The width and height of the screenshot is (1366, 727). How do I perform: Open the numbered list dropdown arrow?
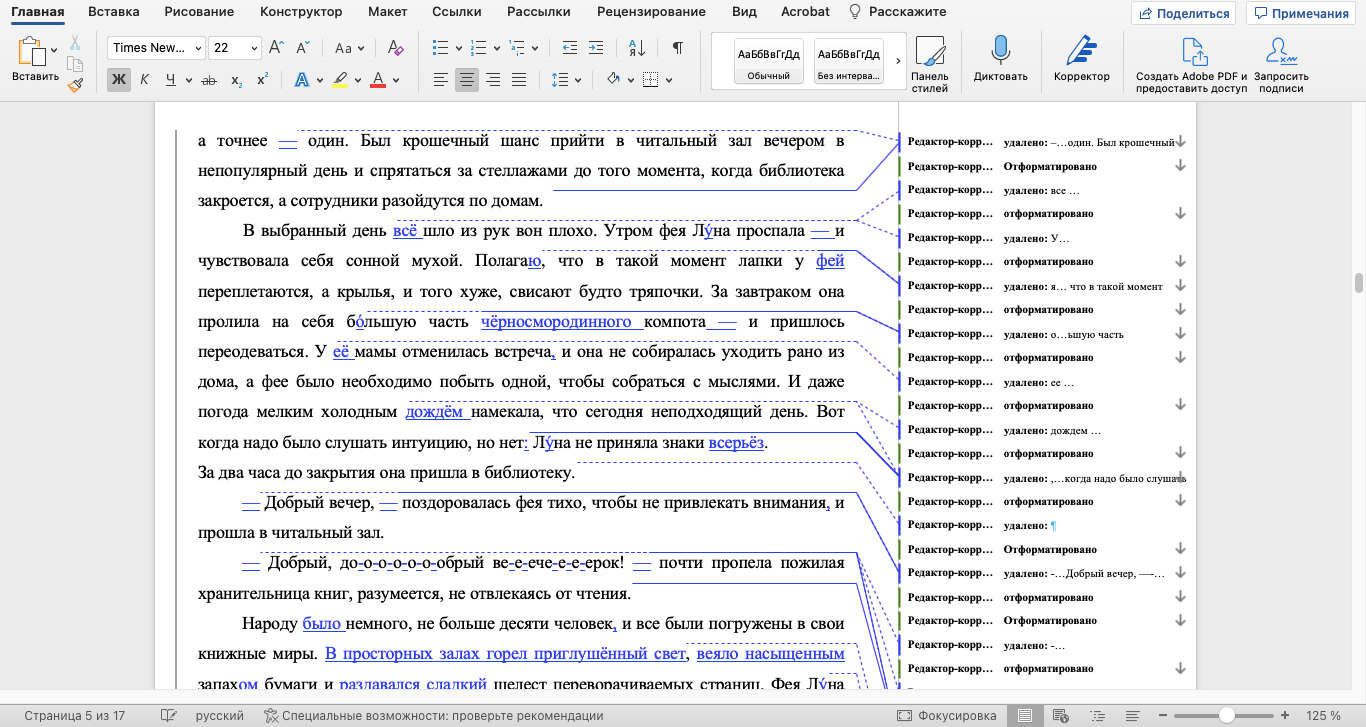(x=497, y=48)
